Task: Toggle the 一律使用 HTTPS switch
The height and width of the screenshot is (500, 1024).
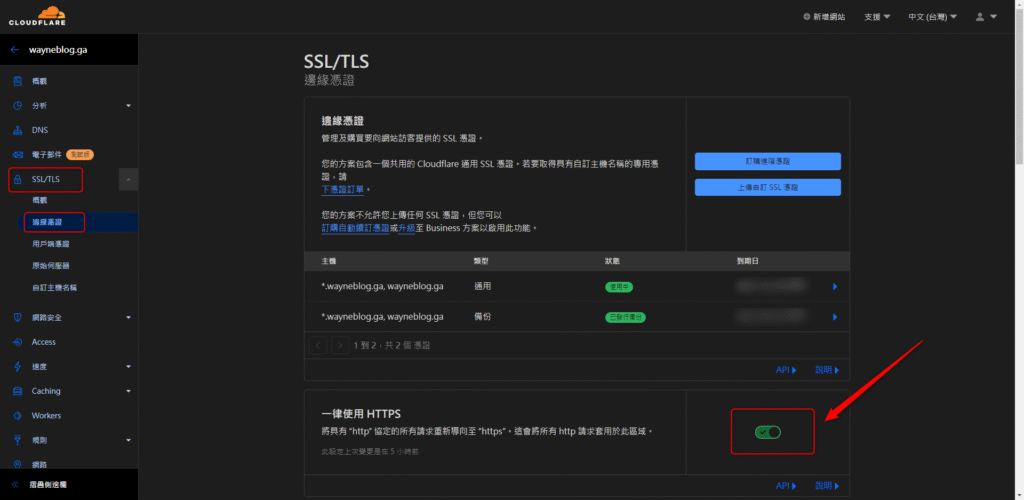Action: coord(768,432)
